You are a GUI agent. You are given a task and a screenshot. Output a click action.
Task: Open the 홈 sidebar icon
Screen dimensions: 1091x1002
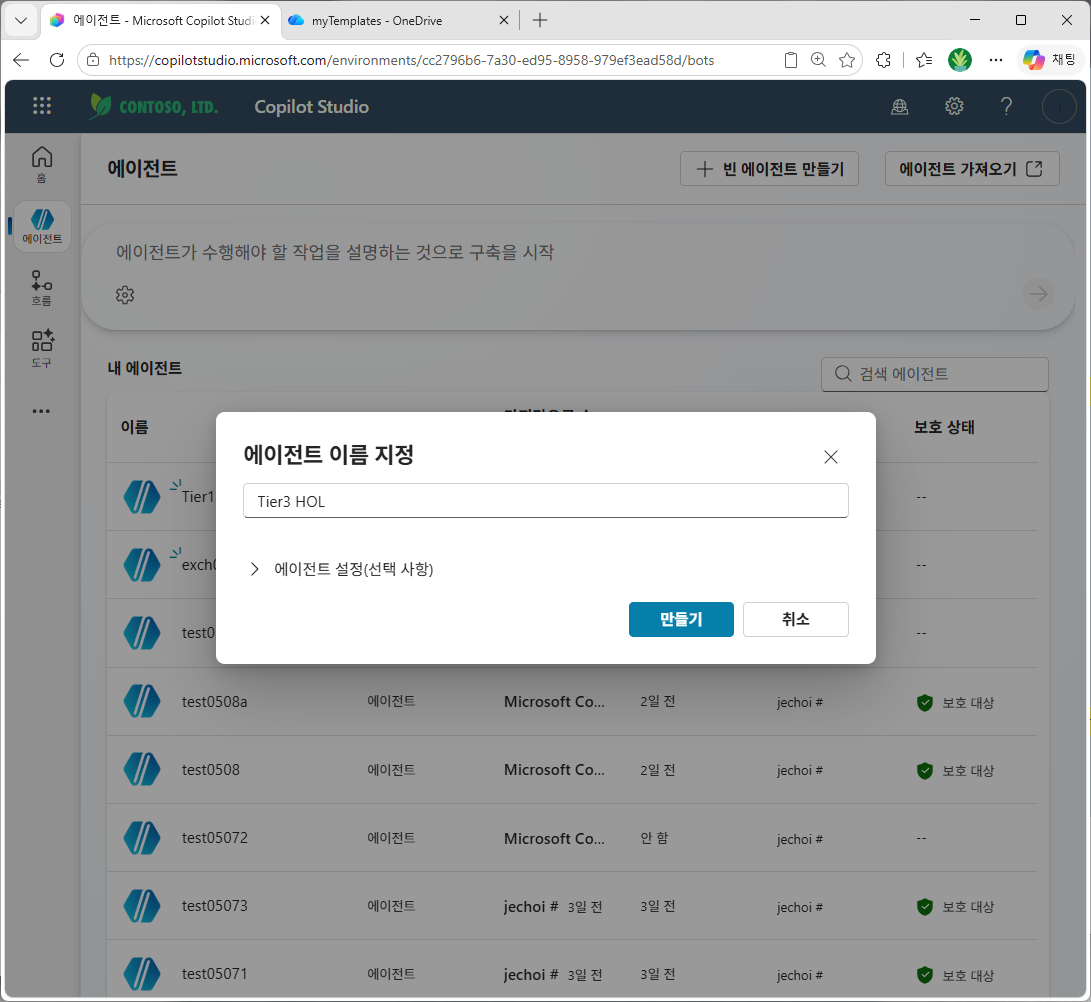point(42,165)
